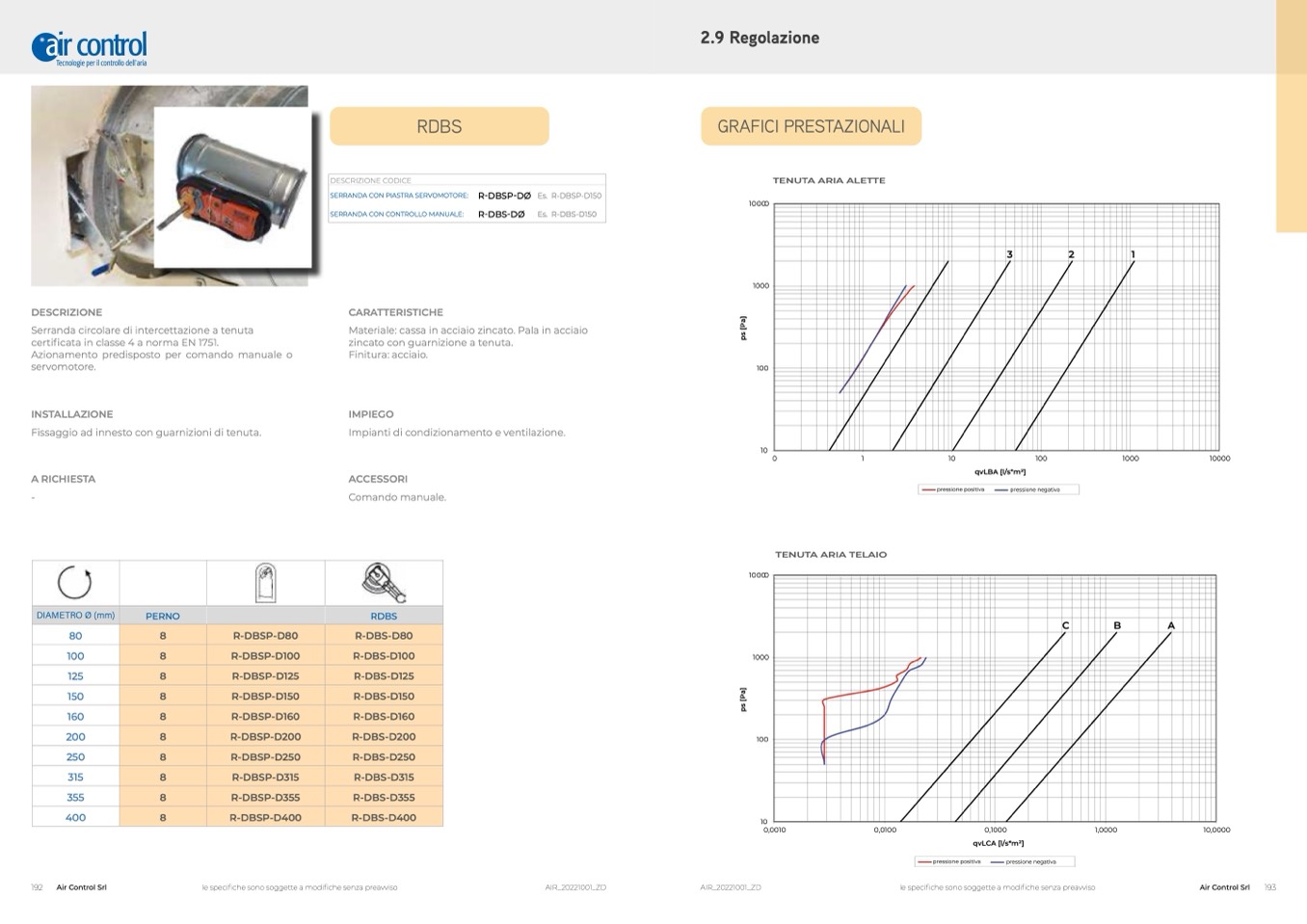This screenshot has width=1307, height=924.
Task: Click the yellow page-edge section tab
Action: [1291, 116]
